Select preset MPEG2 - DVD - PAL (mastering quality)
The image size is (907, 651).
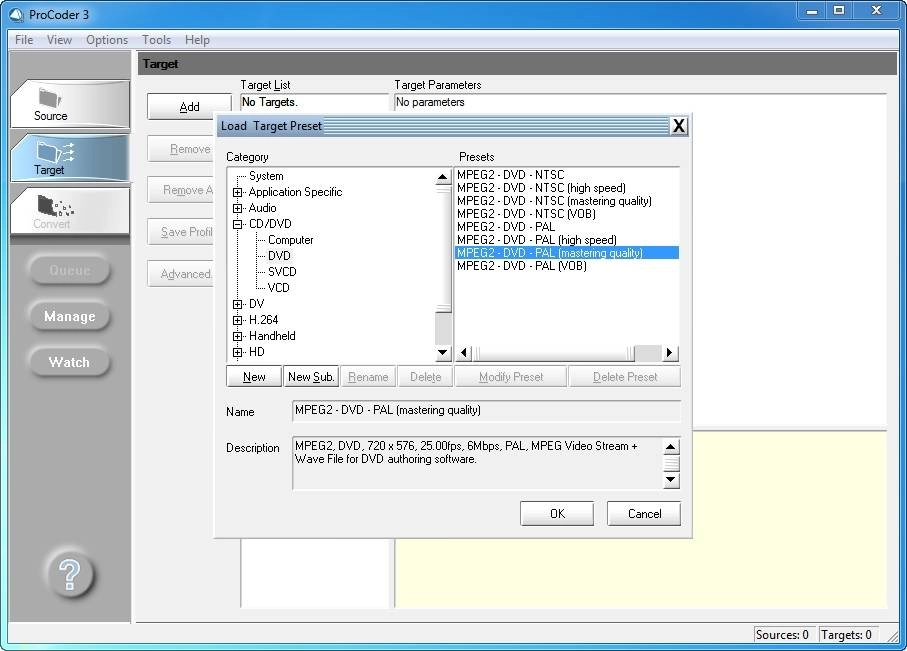(567, 253)
